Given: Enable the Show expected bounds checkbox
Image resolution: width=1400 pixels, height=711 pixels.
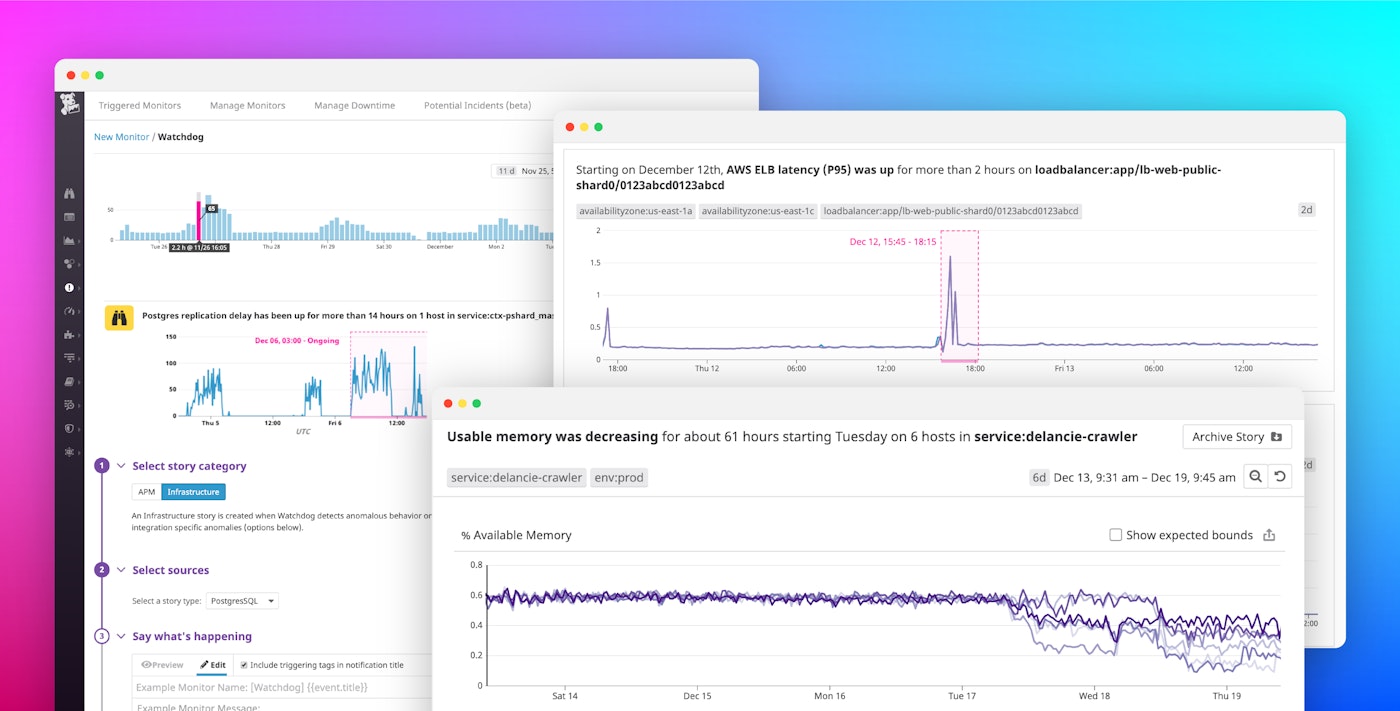Looking at the screenshot, I should (x=1115, y=534).
